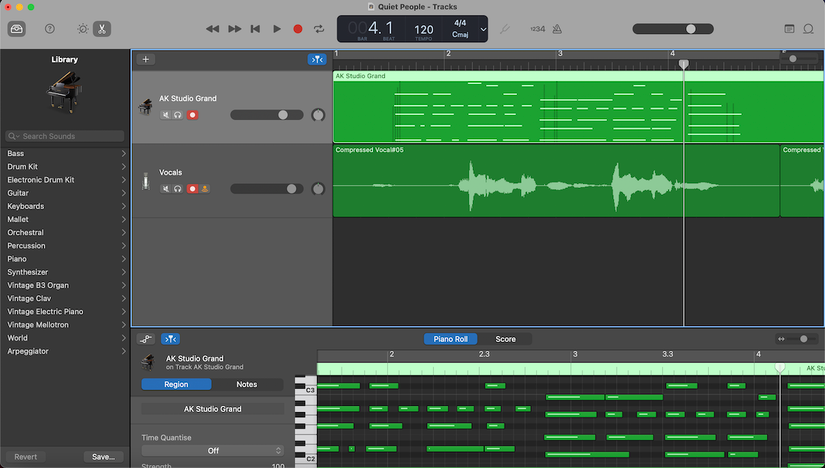Open the LCD display mode dropdown

point(483,29)
